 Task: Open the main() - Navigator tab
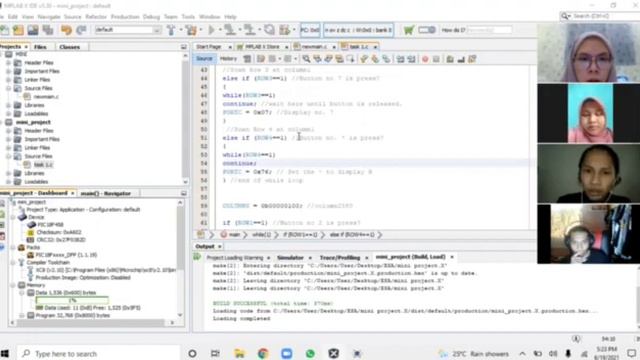click(x=106, y=193)
